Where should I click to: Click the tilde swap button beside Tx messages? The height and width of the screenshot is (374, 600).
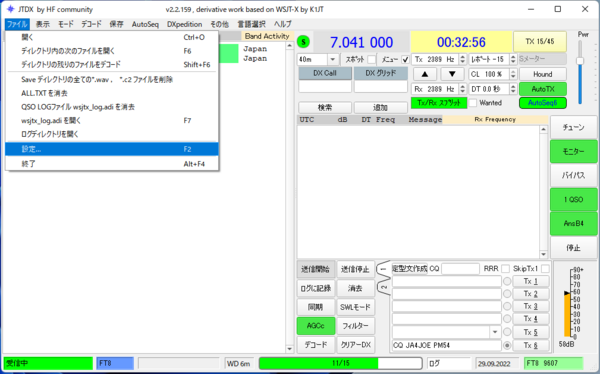pyautogui.click(x=384, y=287)
